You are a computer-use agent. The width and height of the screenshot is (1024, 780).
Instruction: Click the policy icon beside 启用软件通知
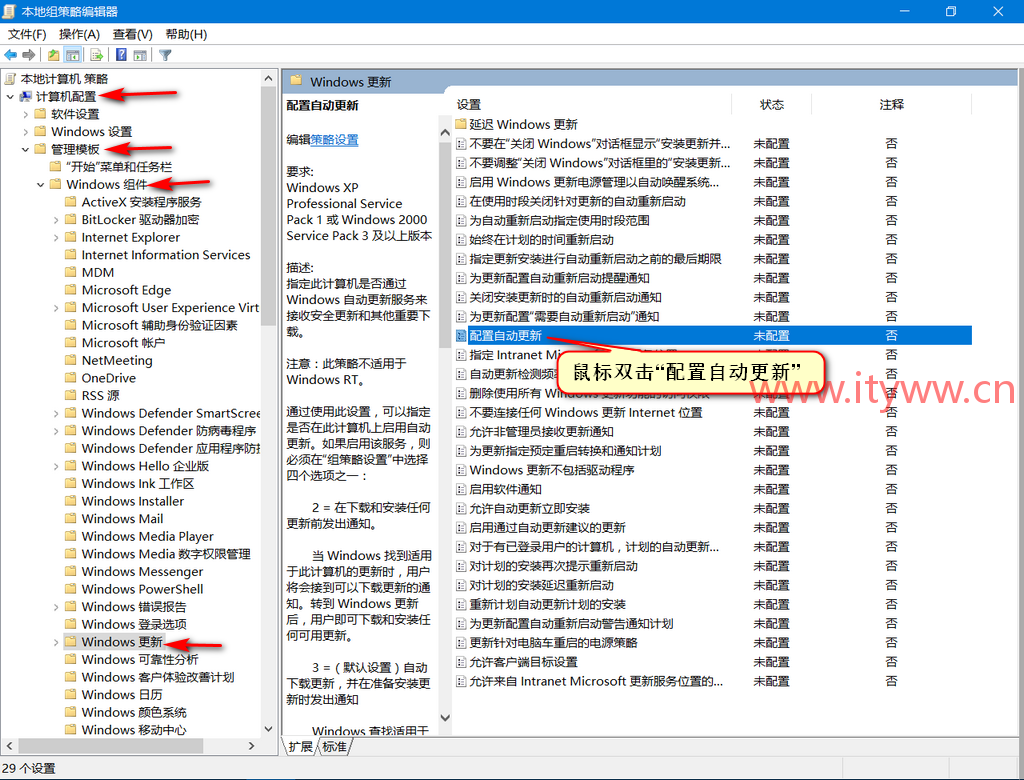(461, 489)
